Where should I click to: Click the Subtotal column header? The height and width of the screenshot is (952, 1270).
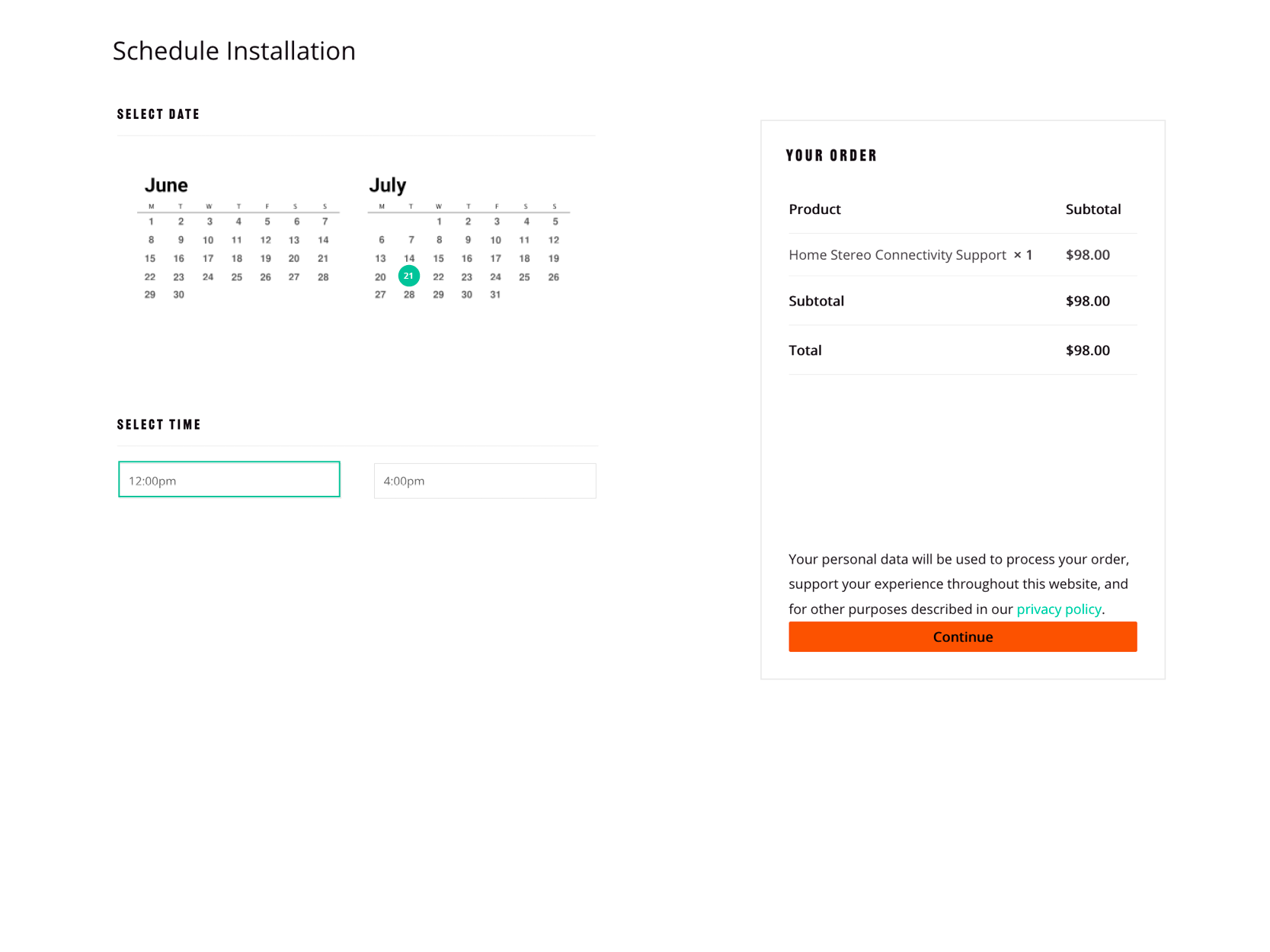point(1093,209)
